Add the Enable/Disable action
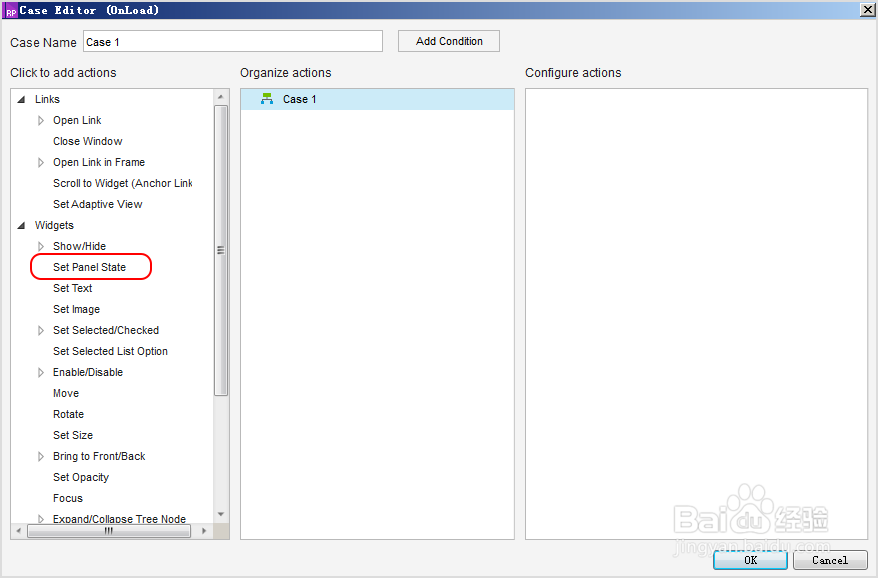This screenshot has width=878, height=578. (x=88, y=372)
